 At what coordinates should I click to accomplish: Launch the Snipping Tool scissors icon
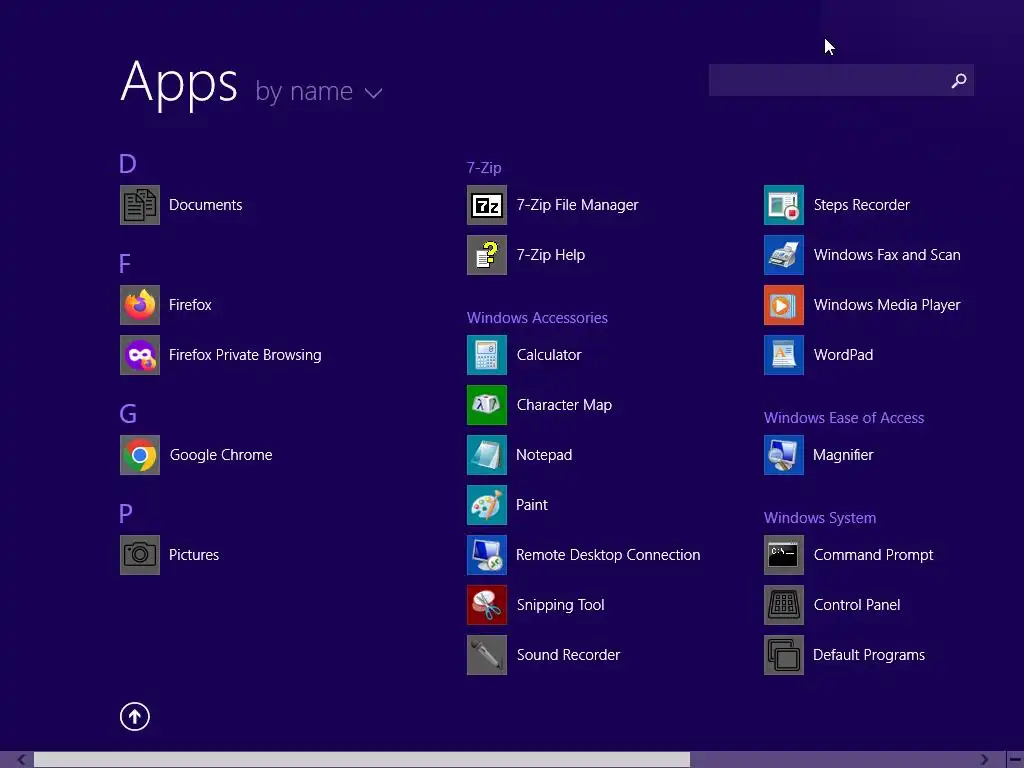[x=487, y=605]
